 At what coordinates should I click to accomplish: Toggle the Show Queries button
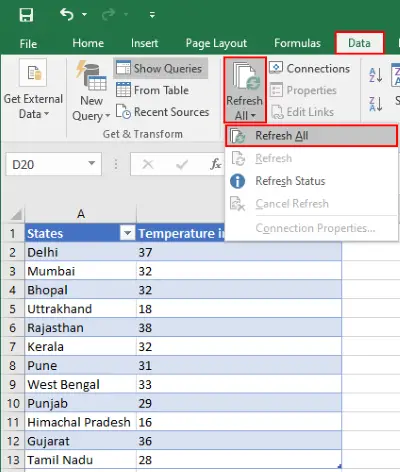pos(161,68)
